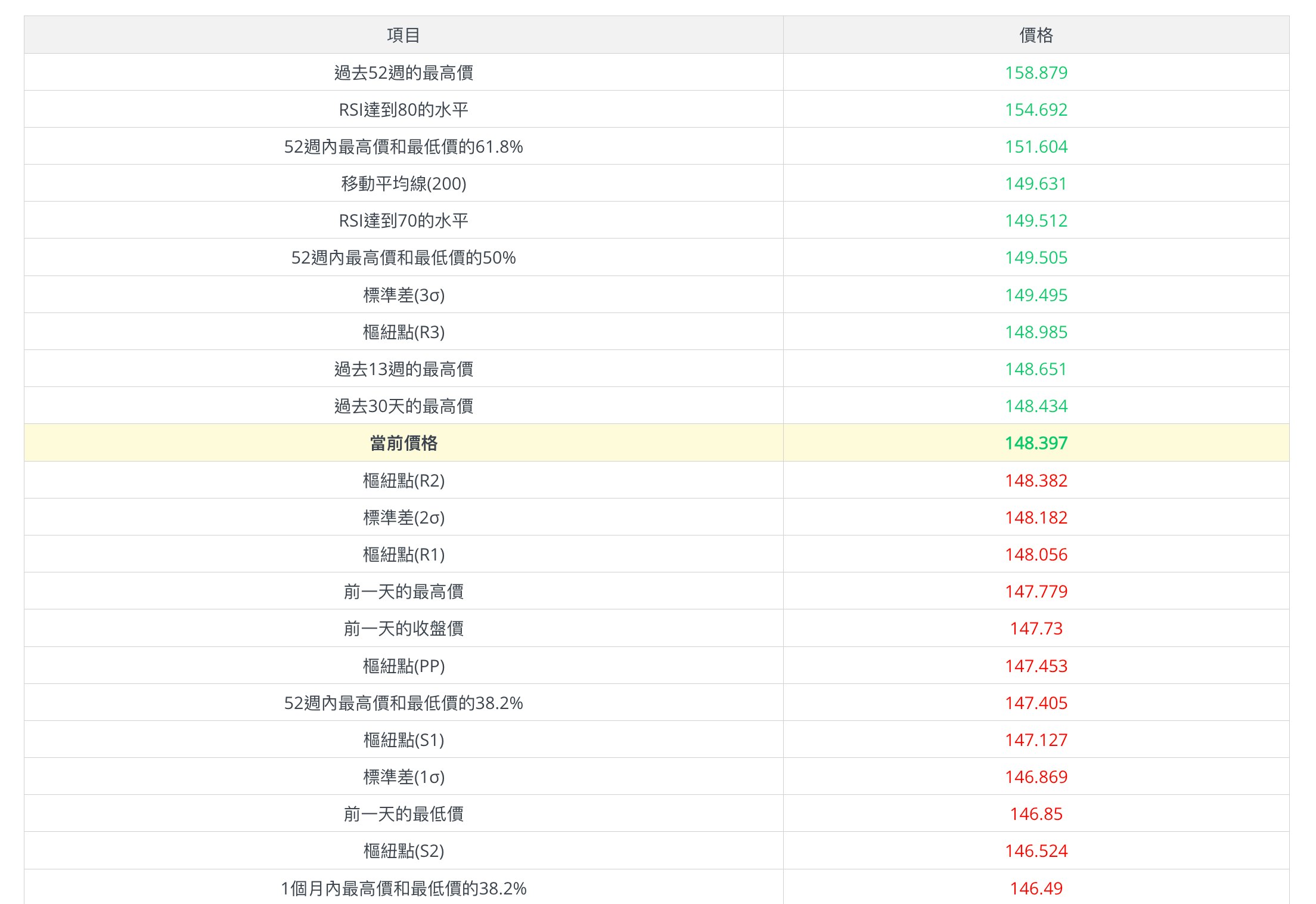This screenshot has width=1316, height=904.
Task: Select the 樞紐點(R2) row
Action: [403, 481]
